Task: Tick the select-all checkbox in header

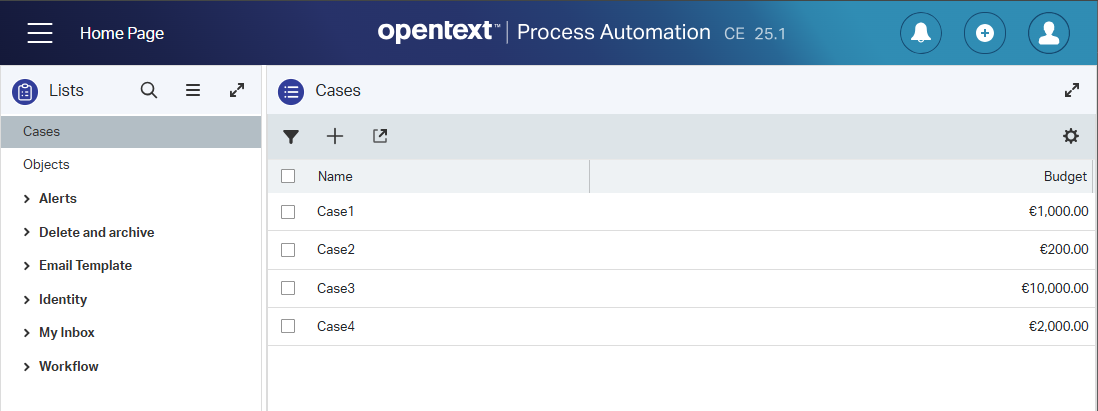Action: pyautogui.click(x=288, y=176)
